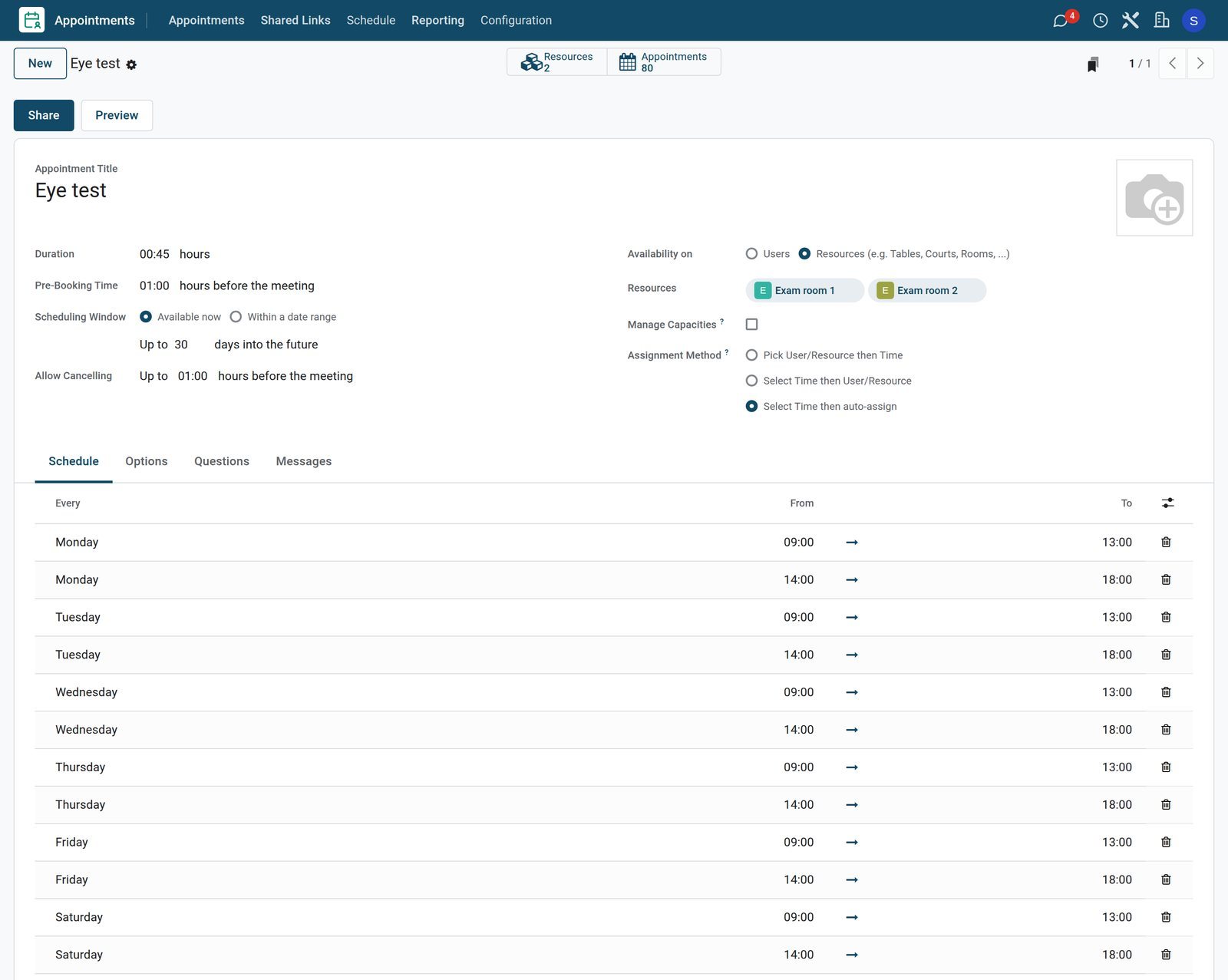Screen dimensions: 1228x980
Task: Select the Users availability radio button
Action: tap(752, 254)
